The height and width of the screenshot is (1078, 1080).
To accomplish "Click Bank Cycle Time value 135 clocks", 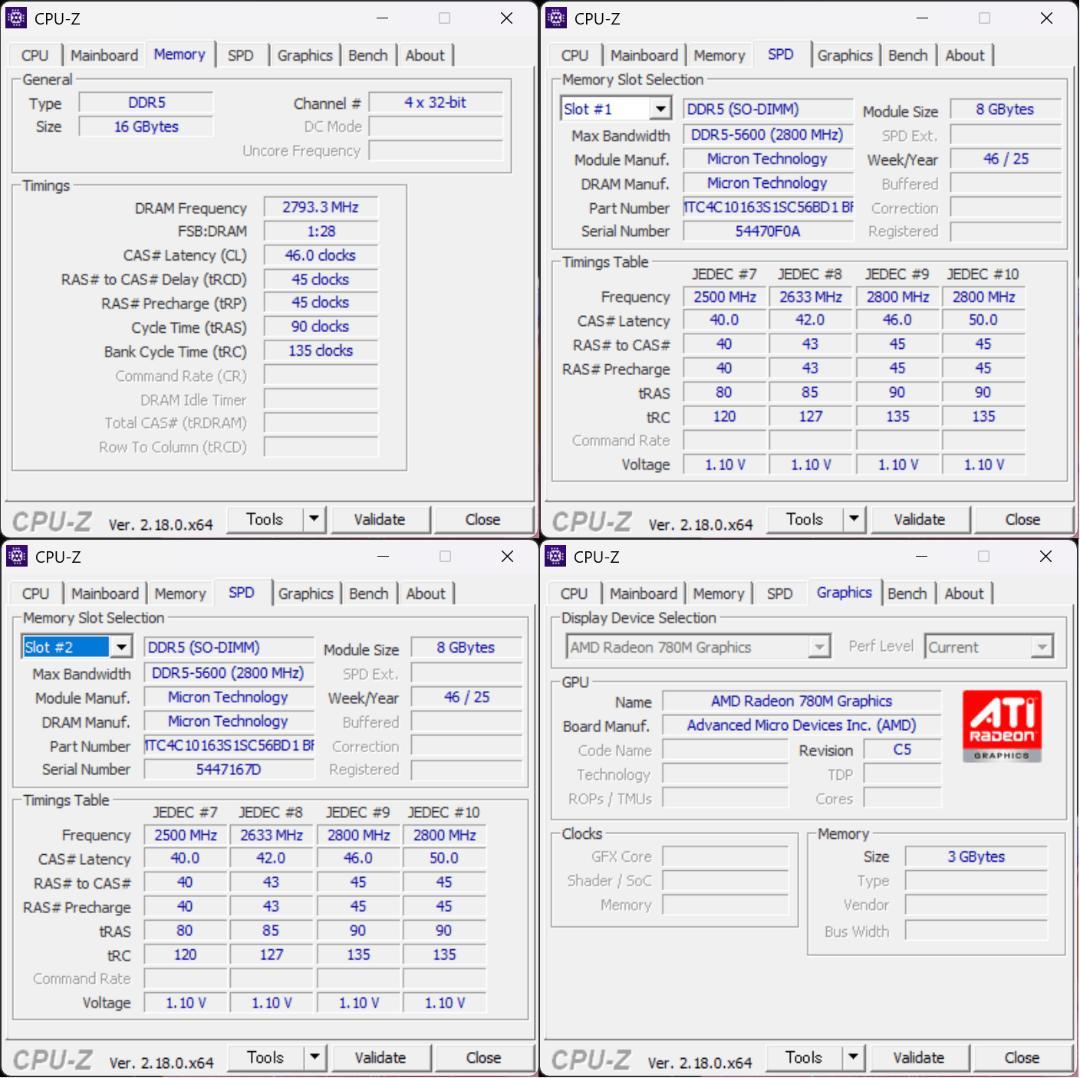I will [320, 351].
